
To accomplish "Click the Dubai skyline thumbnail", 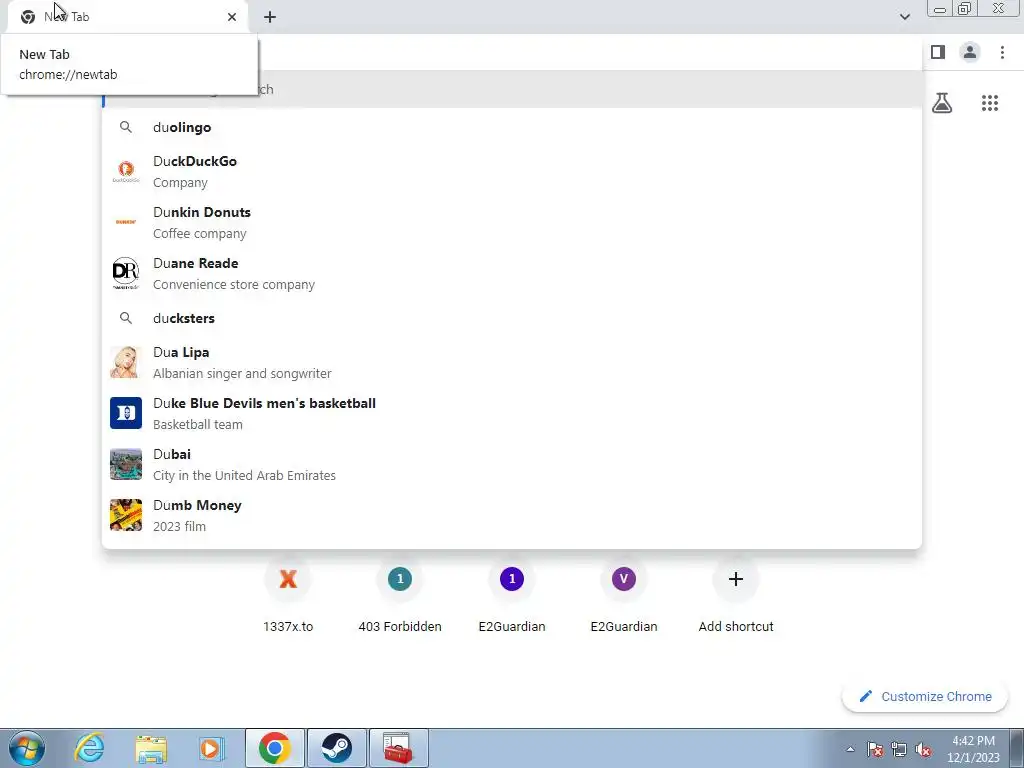I will click(x=126, y=464).
